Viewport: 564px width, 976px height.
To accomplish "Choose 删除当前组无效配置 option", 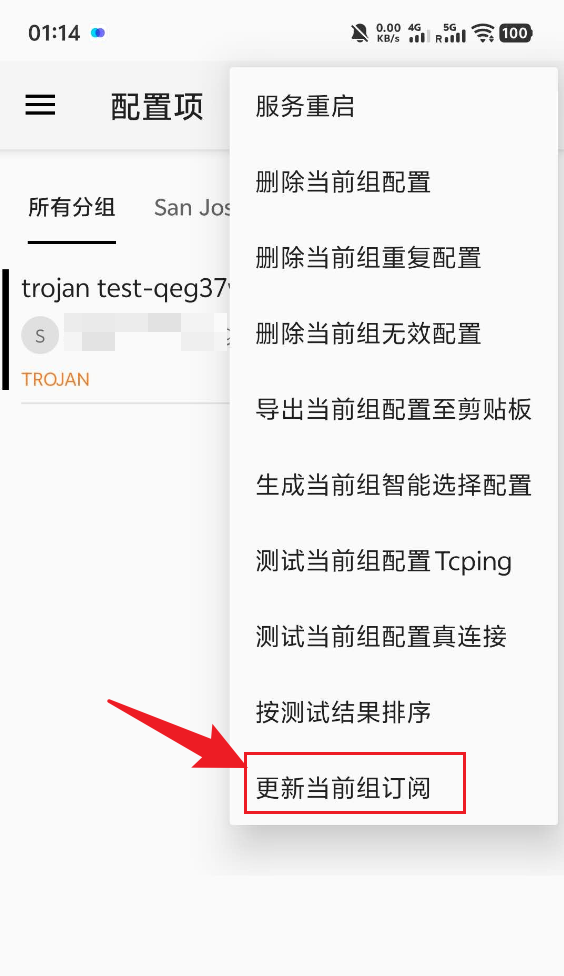I will pos(393,334).
